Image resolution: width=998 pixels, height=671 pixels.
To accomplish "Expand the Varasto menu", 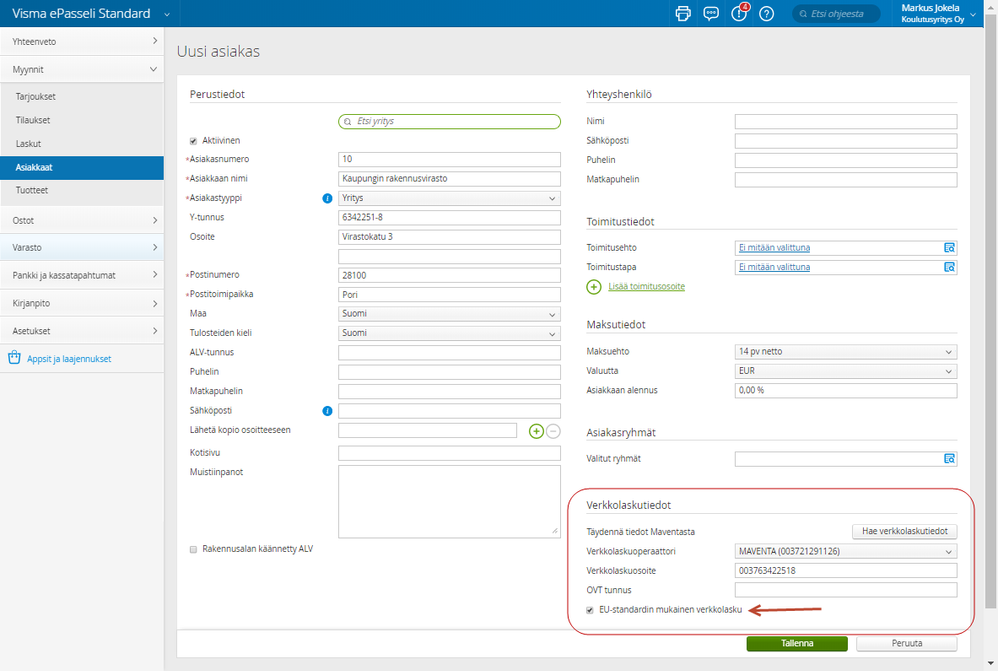I will 82,248.
